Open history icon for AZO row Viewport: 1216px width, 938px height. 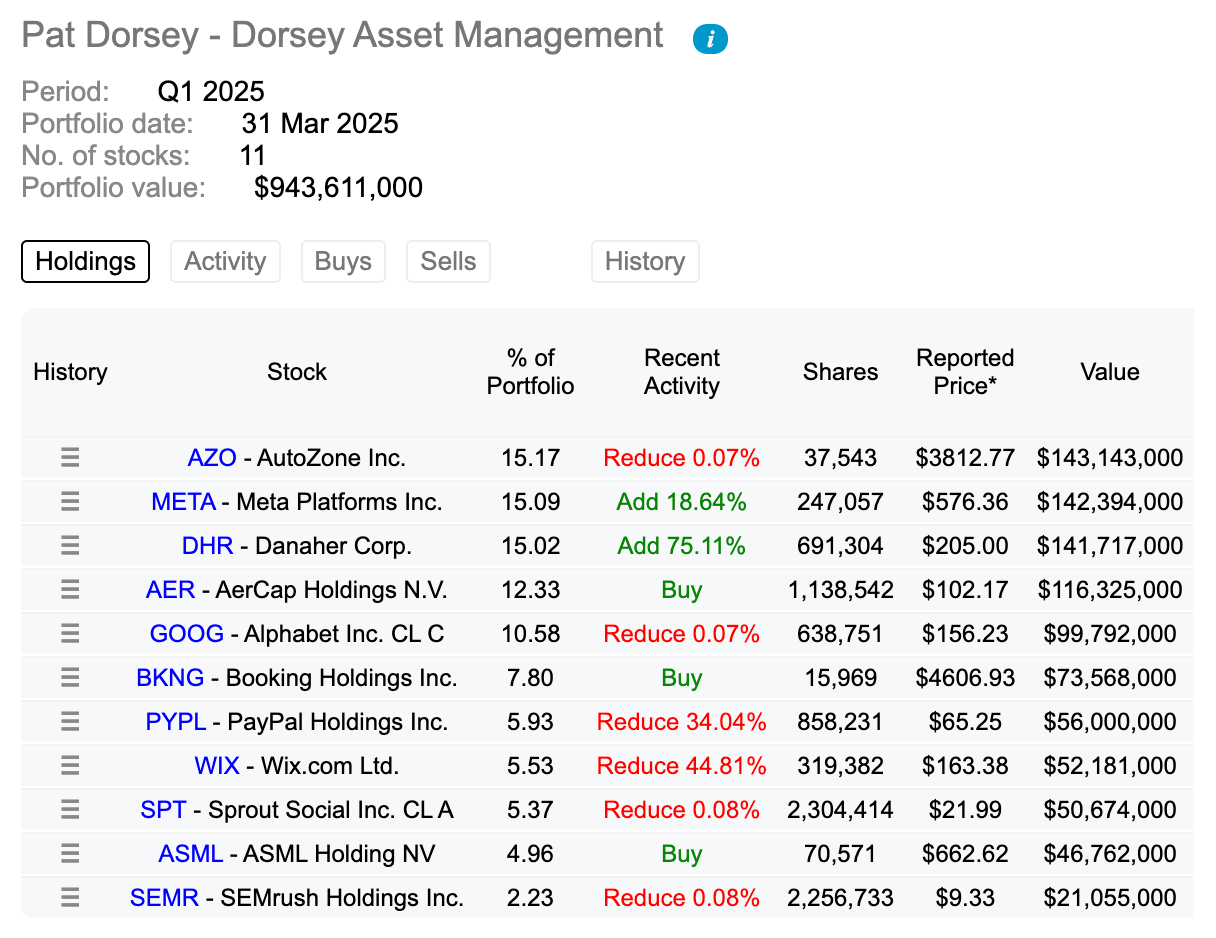coord(70,458)
